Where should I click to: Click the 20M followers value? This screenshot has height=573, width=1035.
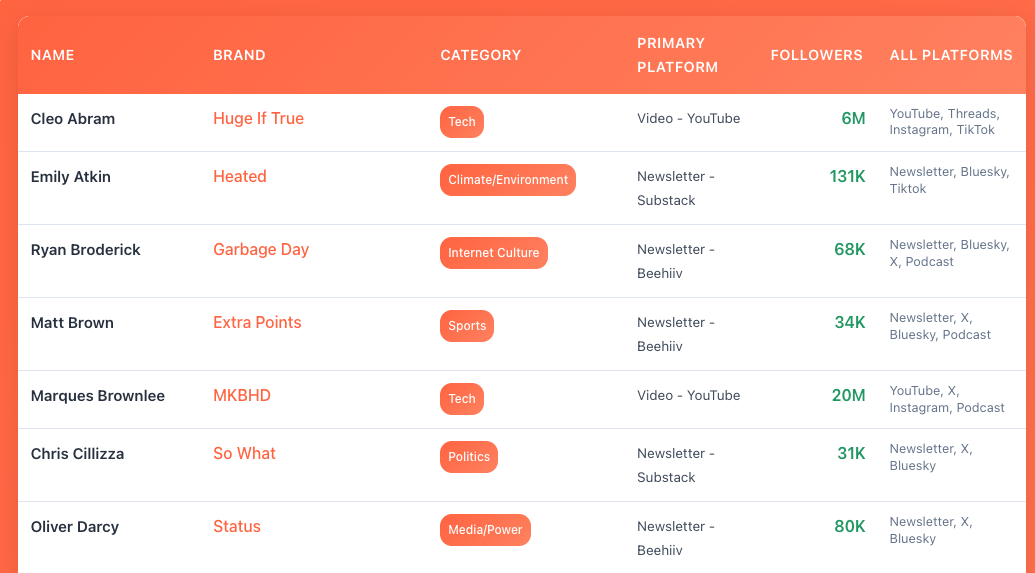[848, 395]
